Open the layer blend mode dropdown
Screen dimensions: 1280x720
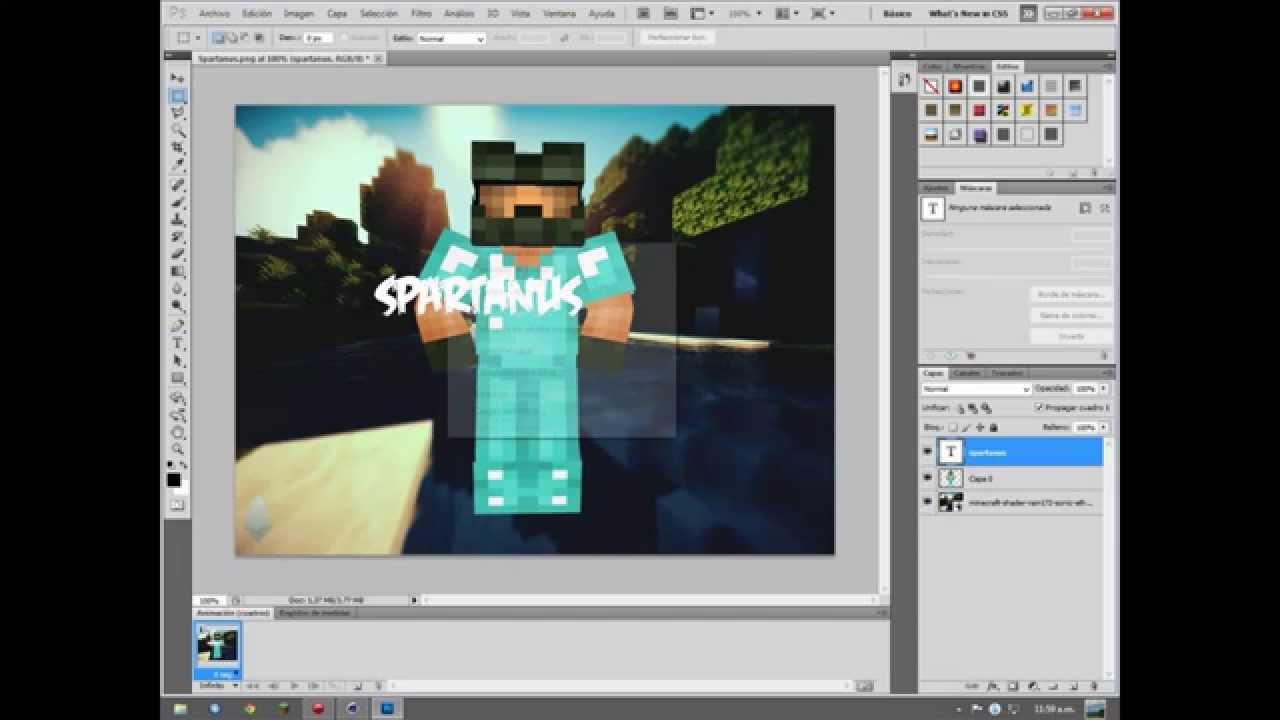976,389
